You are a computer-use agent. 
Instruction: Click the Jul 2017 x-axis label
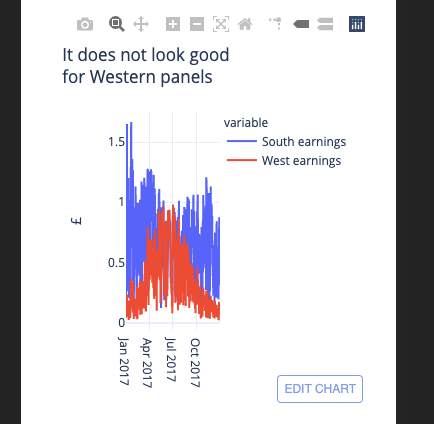[x=171, y=359]
